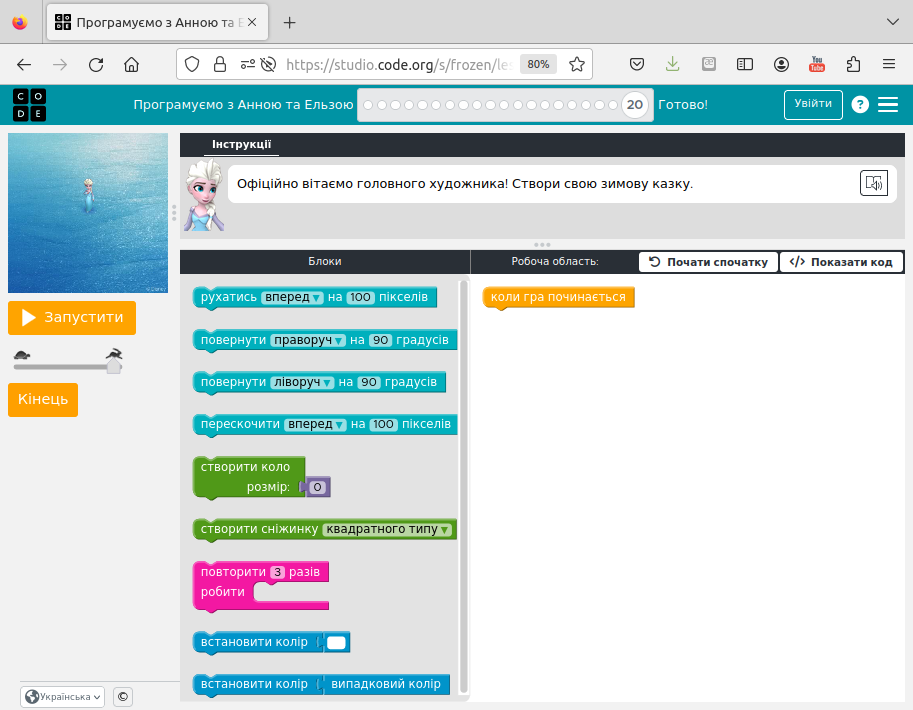This screenshot has width=913, height=710.
Task: Click the Code.org logo
Action: (x=29, y=105)
